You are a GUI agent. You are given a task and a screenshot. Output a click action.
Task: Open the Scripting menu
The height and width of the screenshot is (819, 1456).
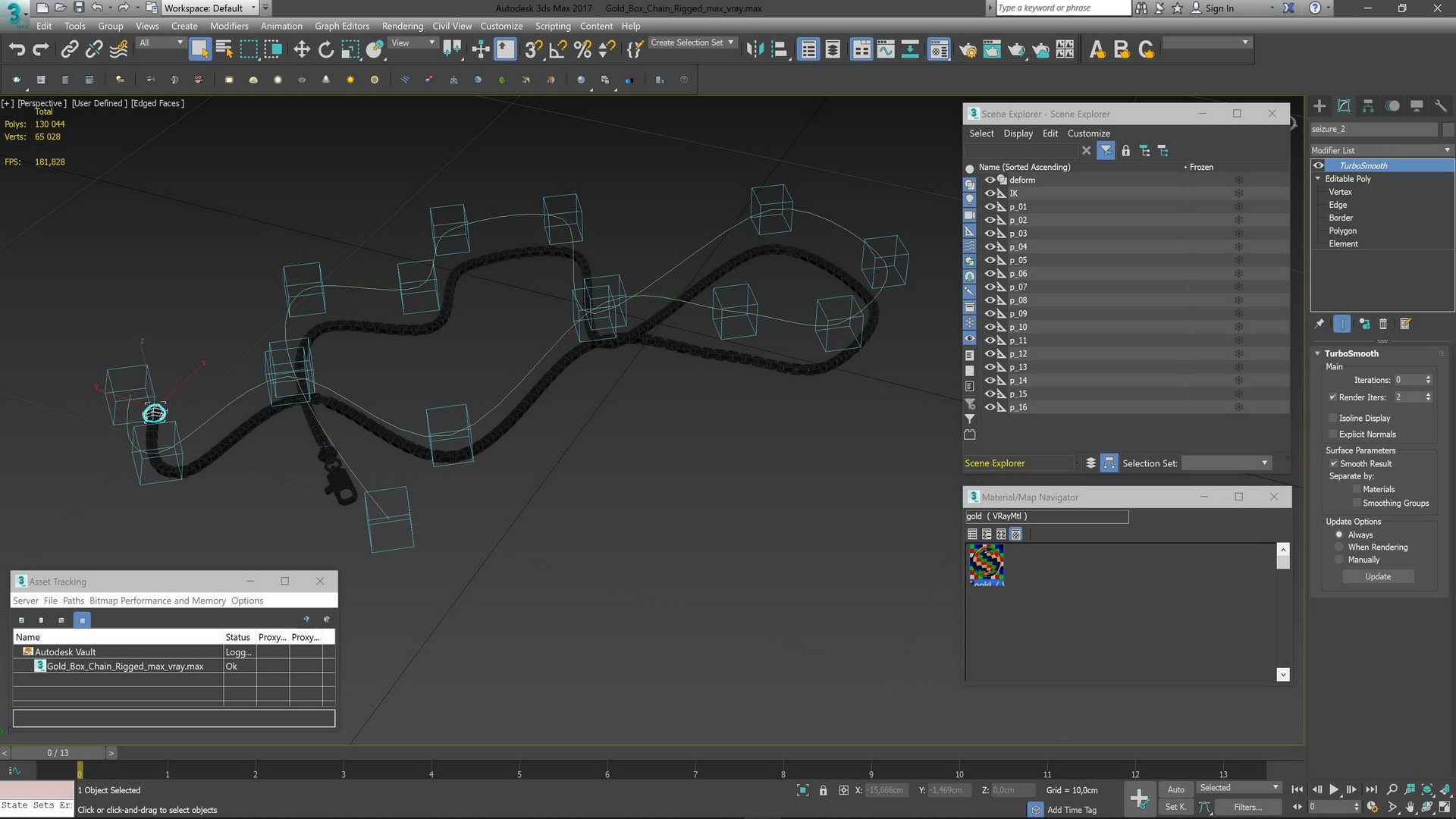pos(553,26)
